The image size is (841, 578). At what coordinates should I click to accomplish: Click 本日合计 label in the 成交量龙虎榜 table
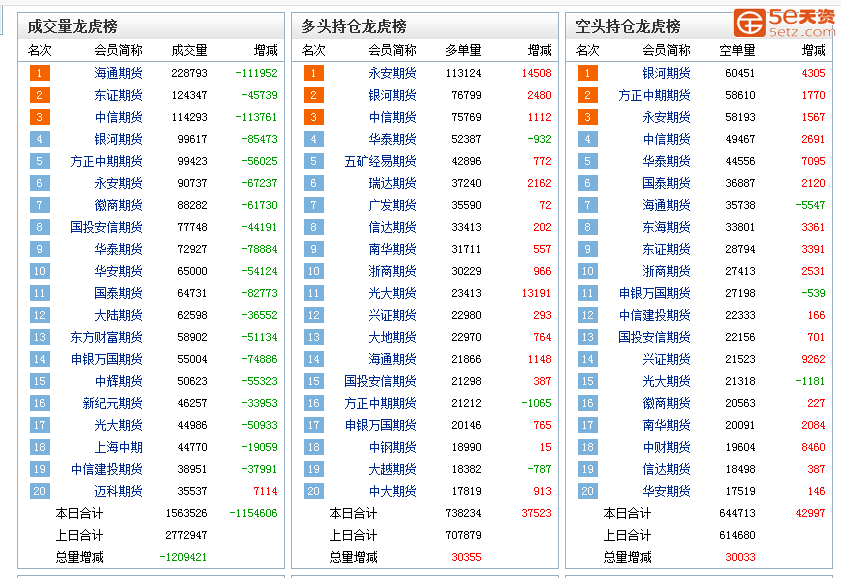click(79, 513)
